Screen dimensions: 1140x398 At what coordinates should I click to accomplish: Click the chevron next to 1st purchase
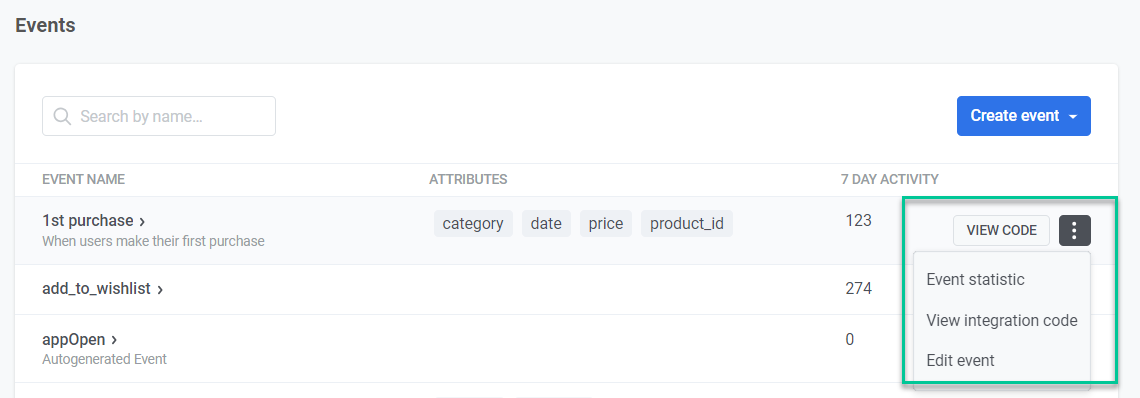[142, 221]
